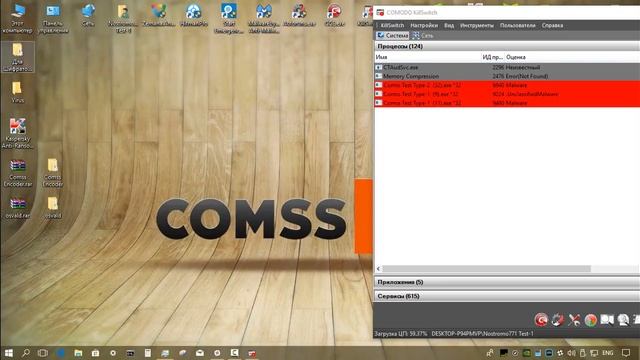Select the UnclassifiedMalware process row
This screenshot has height=360, width=640.
click(507, 94)
